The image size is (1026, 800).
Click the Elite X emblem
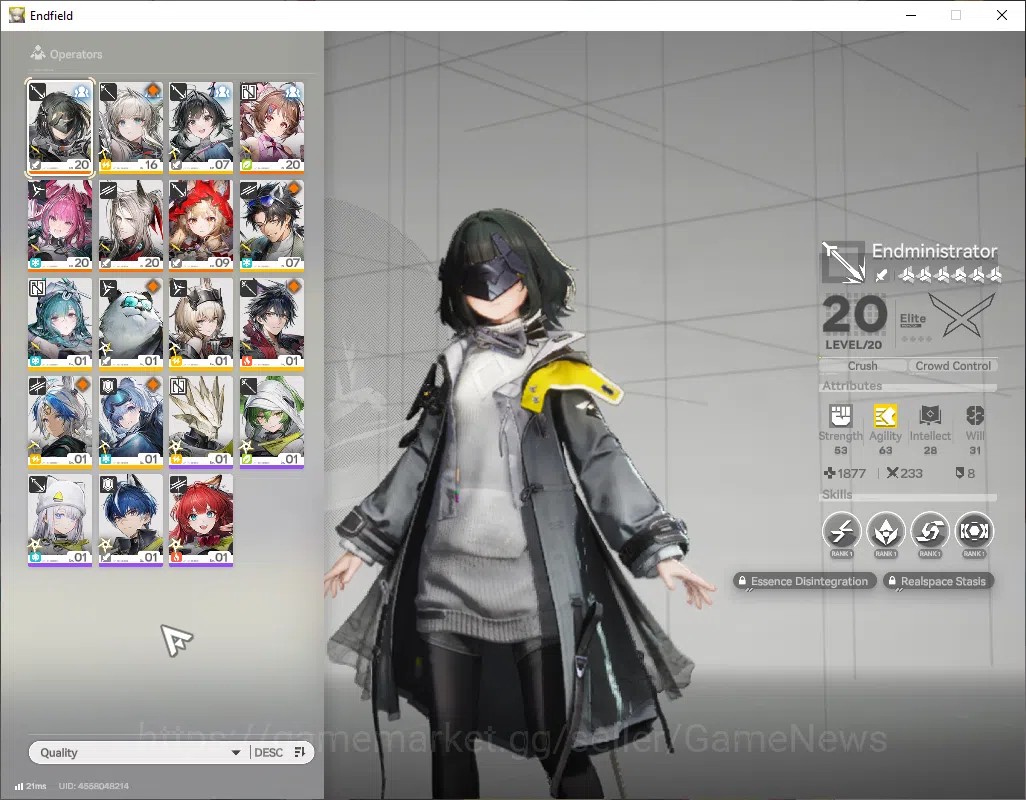pos(962,315)
